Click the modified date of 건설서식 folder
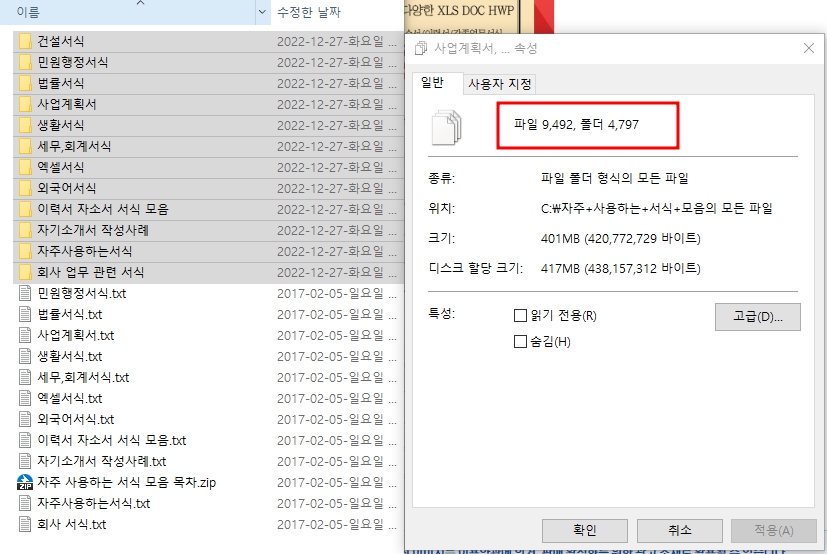Screen dimensions: 827x554 pos(336,41)
